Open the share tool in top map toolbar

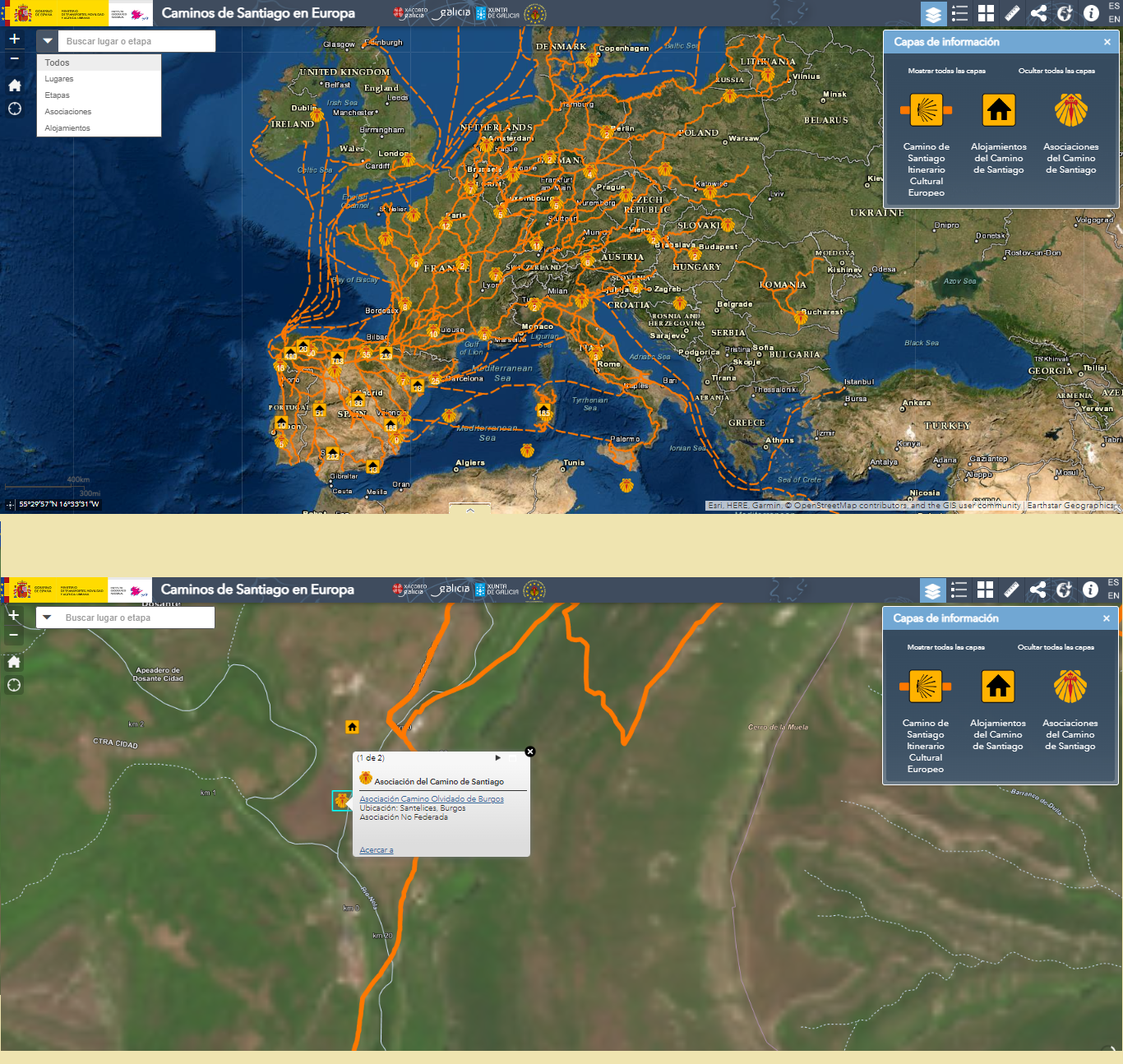coord(1038,13)
